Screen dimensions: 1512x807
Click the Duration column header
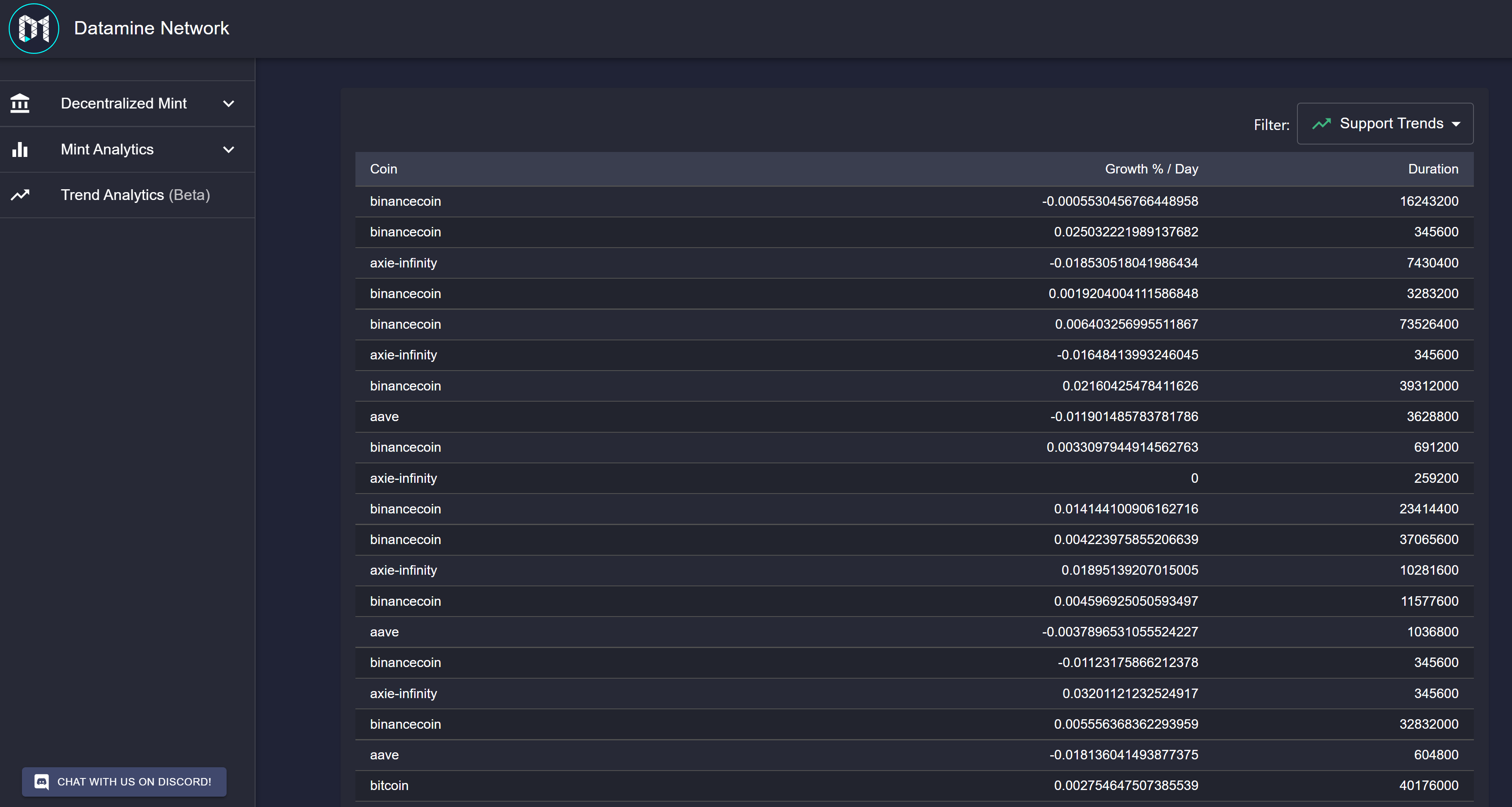[1433, 169]
